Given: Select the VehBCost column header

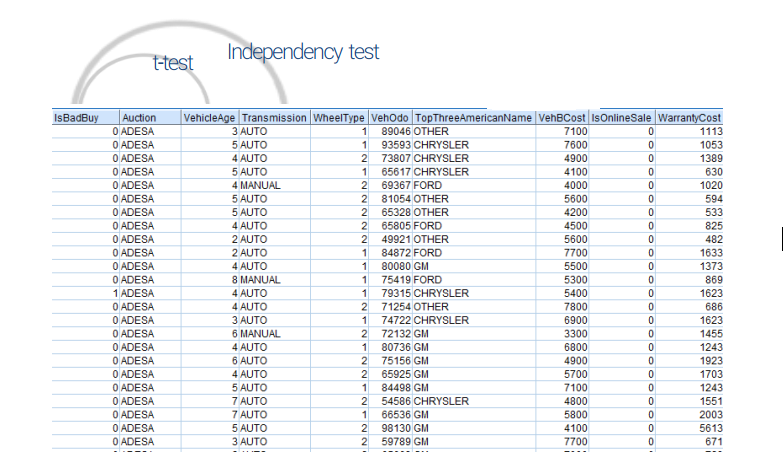Looking at the screenshot, I should coord(561,118).
